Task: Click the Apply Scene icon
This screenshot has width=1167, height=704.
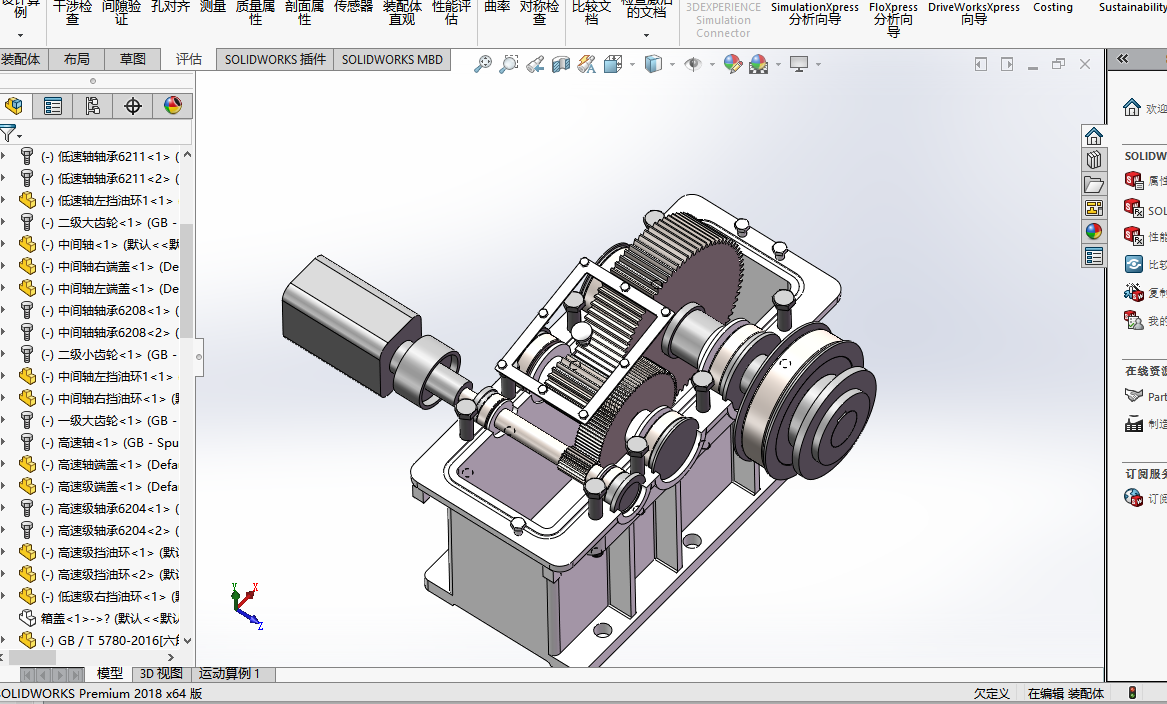Action: pyautogui.click(x=758, y=65)
